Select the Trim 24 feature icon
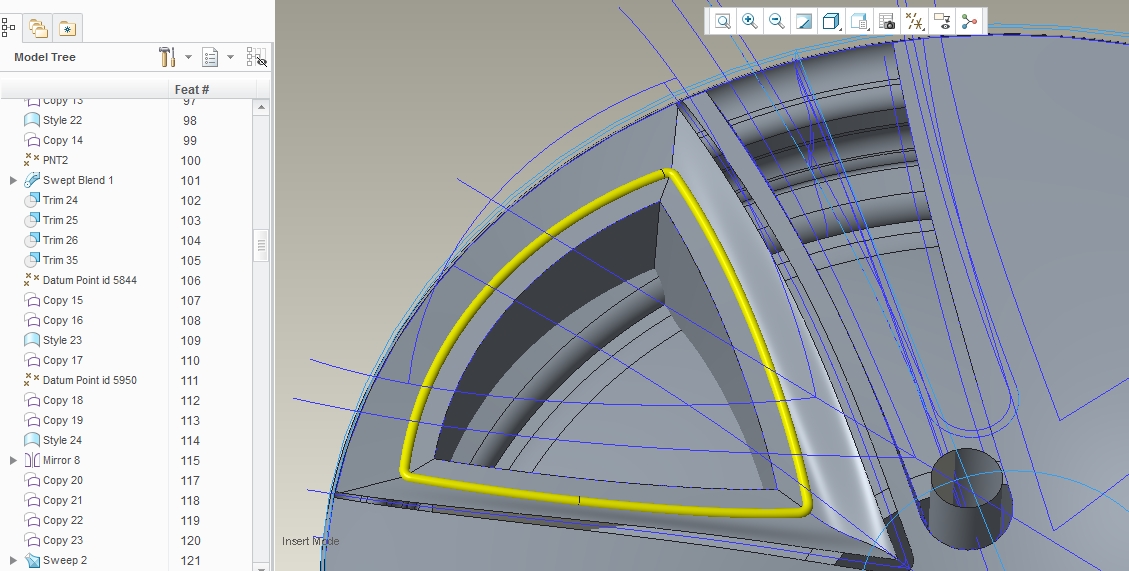This screenshot has height=571, width=1129. click(32, 200)
